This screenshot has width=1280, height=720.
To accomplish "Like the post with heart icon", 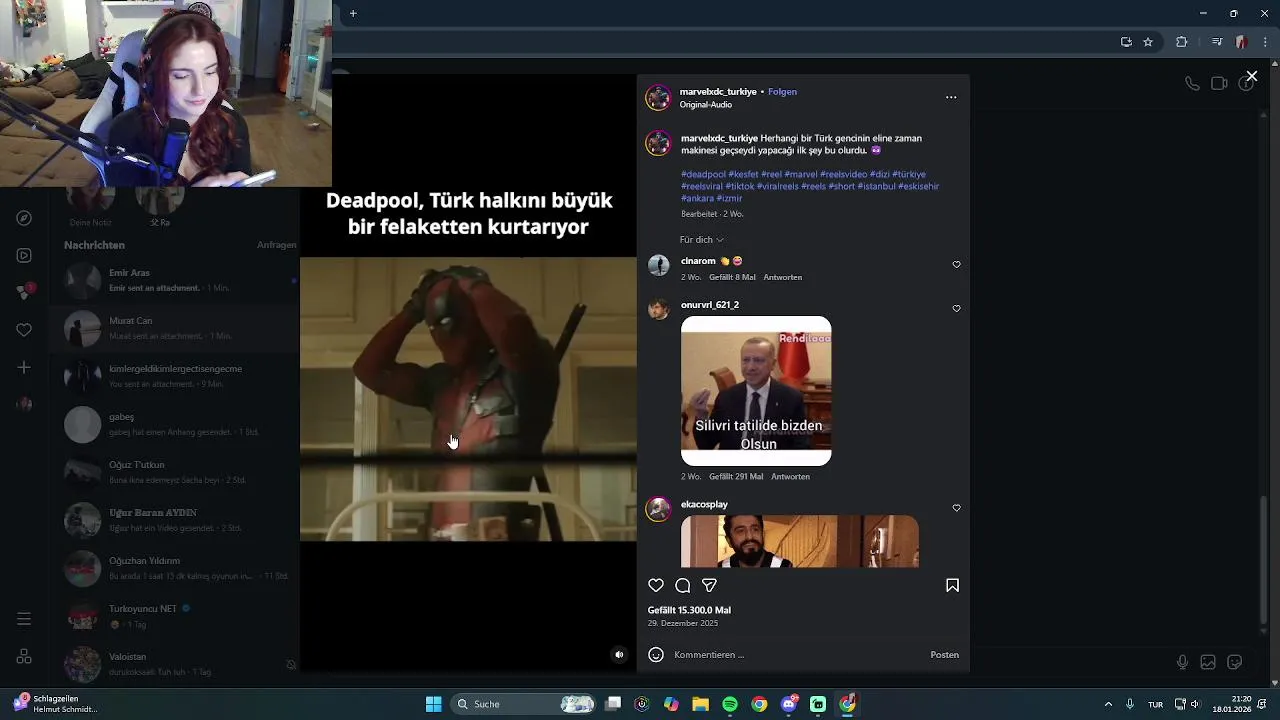I will click(x=656, y=586).
